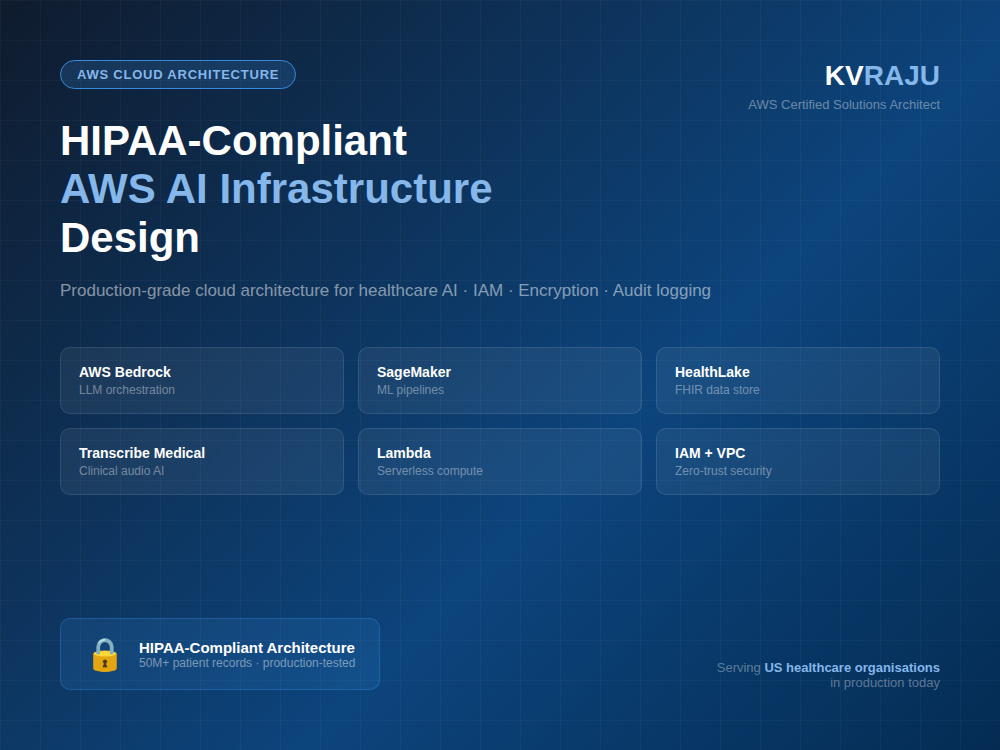Viewport: 1000px width, 750px height.
Task: Click the gold padlock icon
Action: pyautogui.click(x=105, y=655)
